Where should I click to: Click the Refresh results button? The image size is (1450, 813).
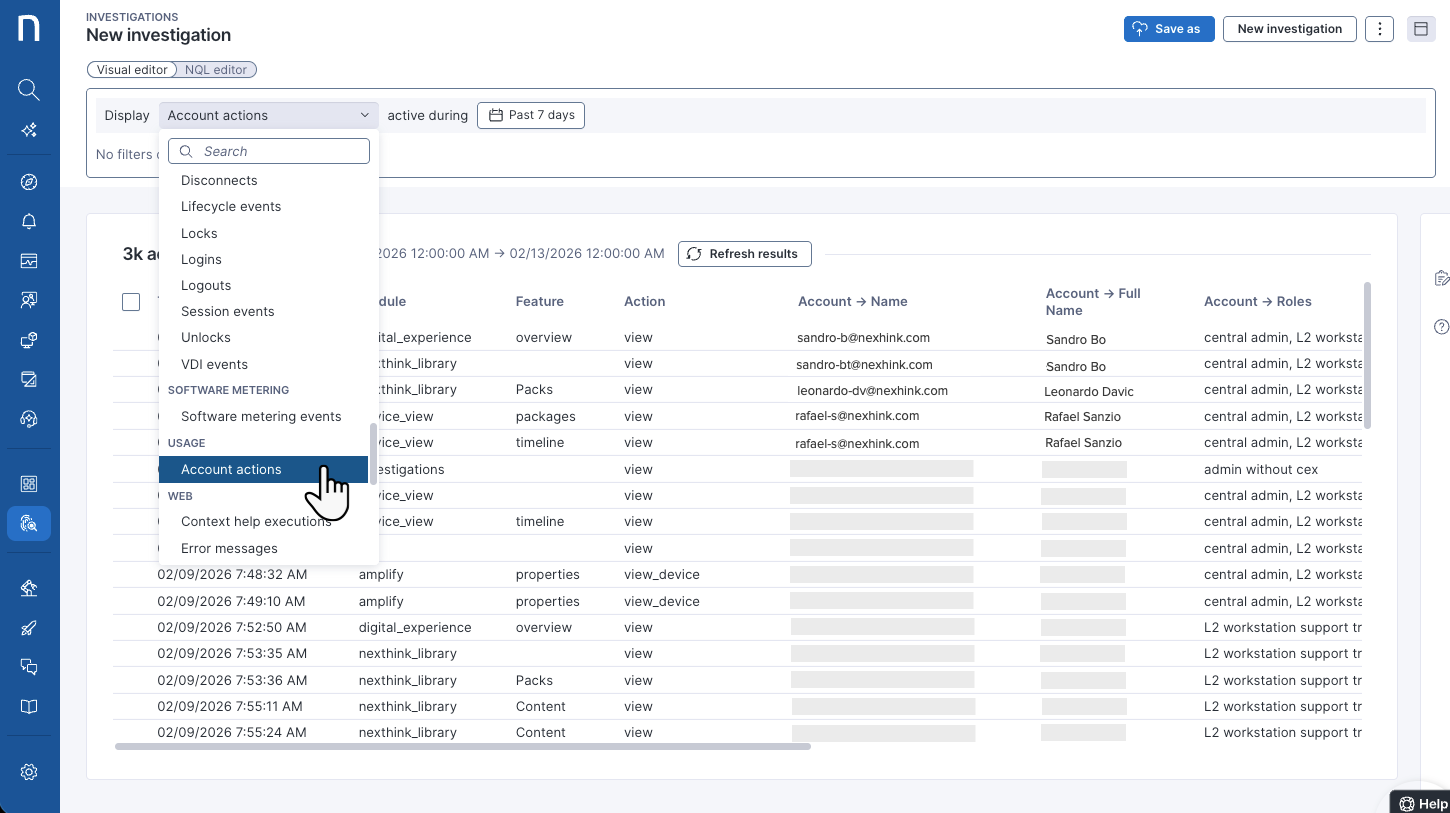point(744,254)
